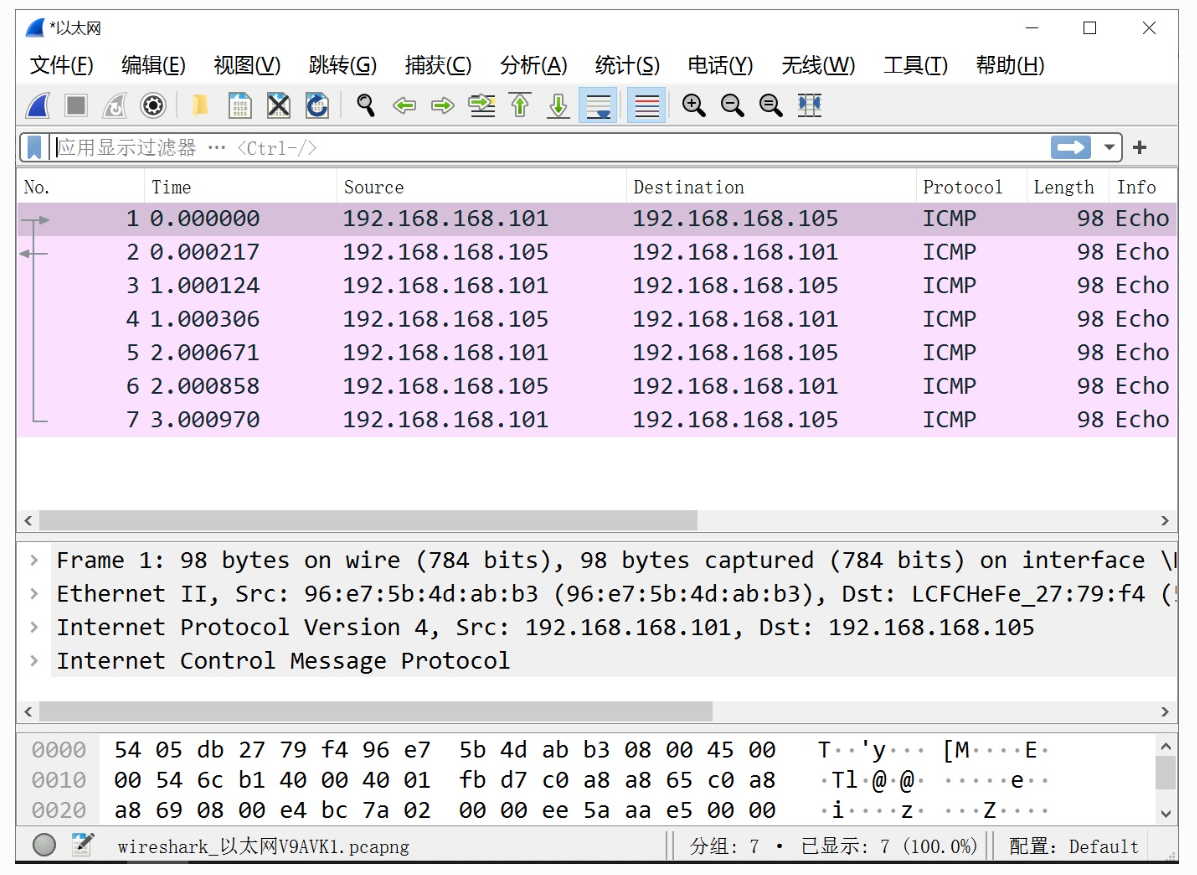Start capture with the shark fin icon
The image size is (1197, 875).
38,106
